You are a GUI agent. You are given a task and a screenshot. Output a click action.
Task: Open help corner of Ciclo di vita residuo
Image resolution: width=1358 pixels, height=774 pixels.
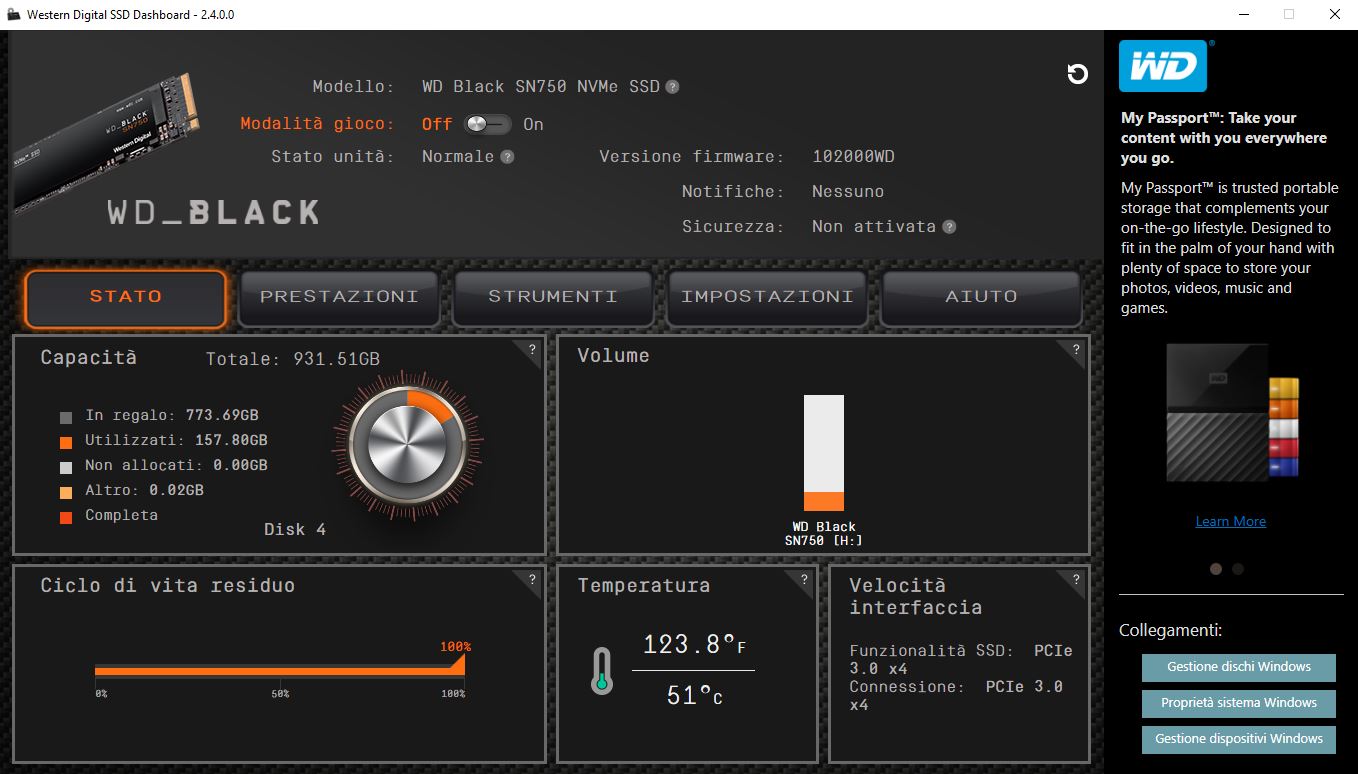pos(531,579)
